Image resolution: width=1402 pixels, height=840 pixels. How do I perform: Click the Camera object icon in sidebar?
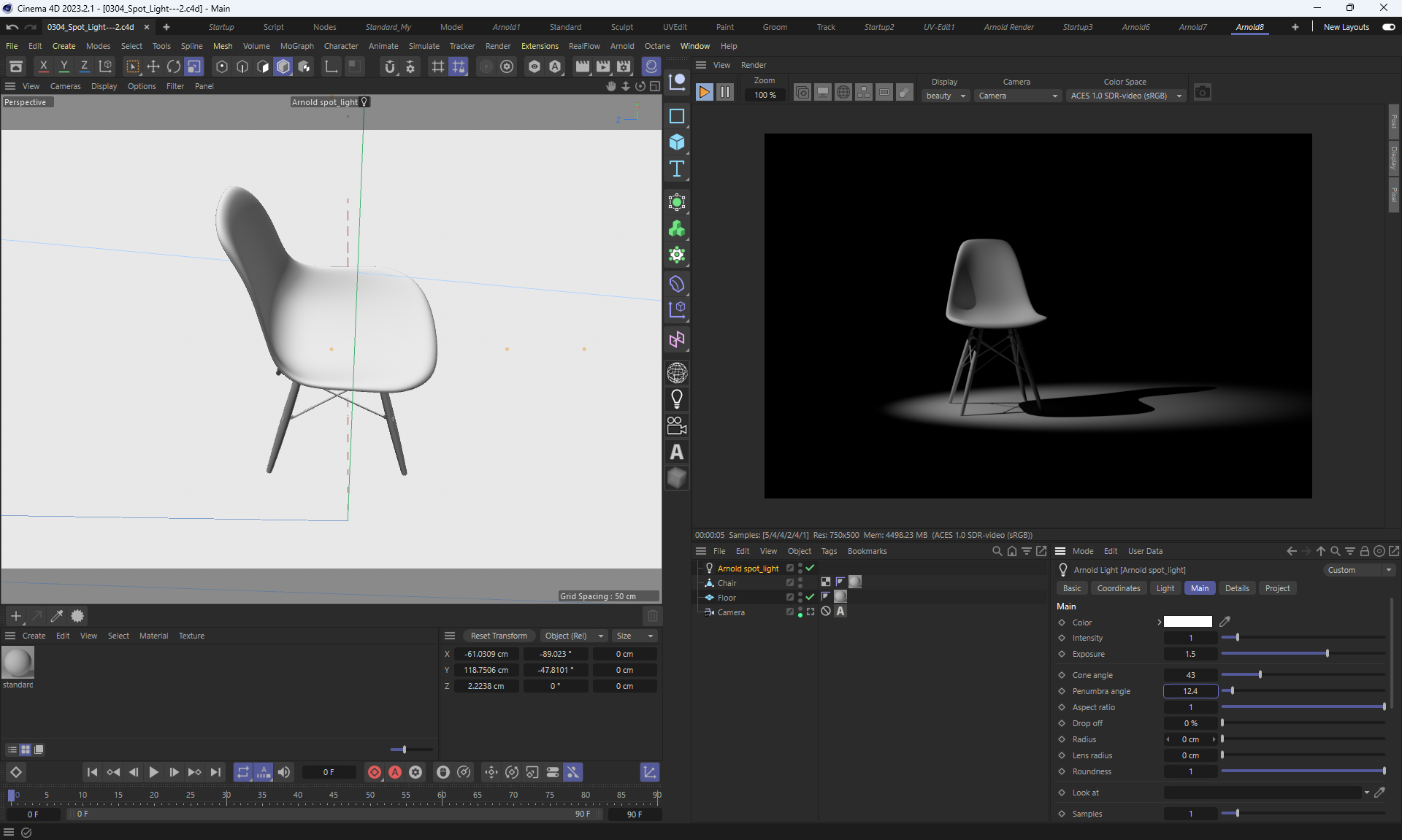[677, 425]
